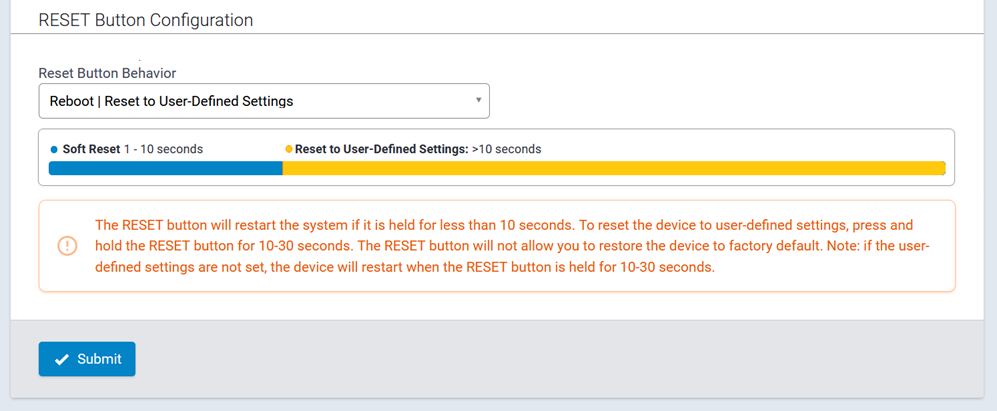Click the 'Soft Reset' legend label
The width and height of the screenshot is (997, 411).
coord(91,149)
